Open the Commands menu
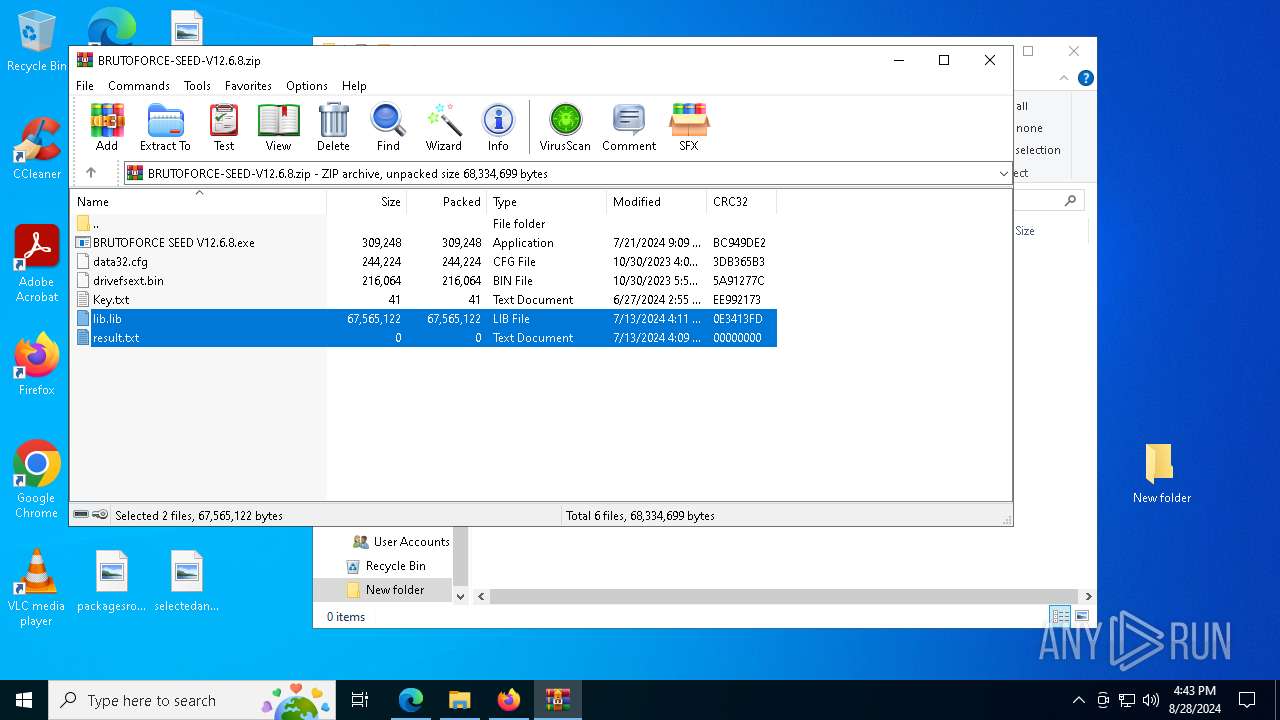This screenshot has height=720, width=1280. pos(139,86)
